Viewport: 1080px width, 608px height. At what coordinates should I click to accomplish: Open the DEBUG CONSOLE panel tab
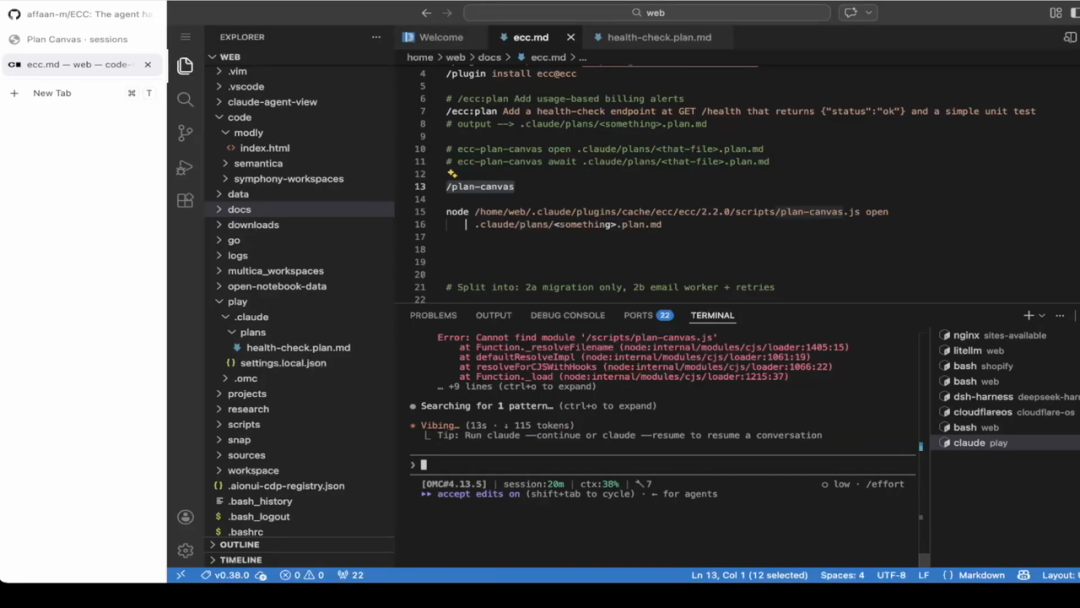pos(568,315)
